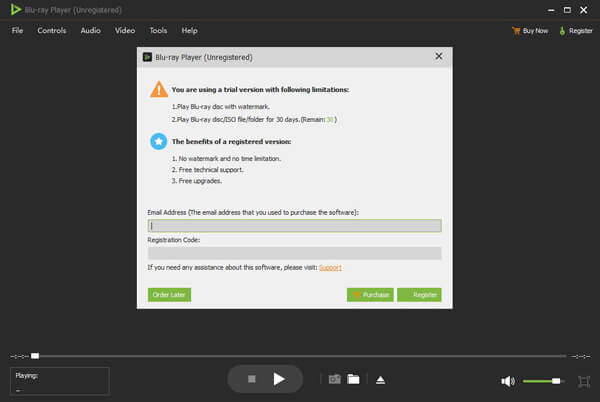600x402 pixels.
Task: Click the stop playback button
Action: (x=252, y=379)
